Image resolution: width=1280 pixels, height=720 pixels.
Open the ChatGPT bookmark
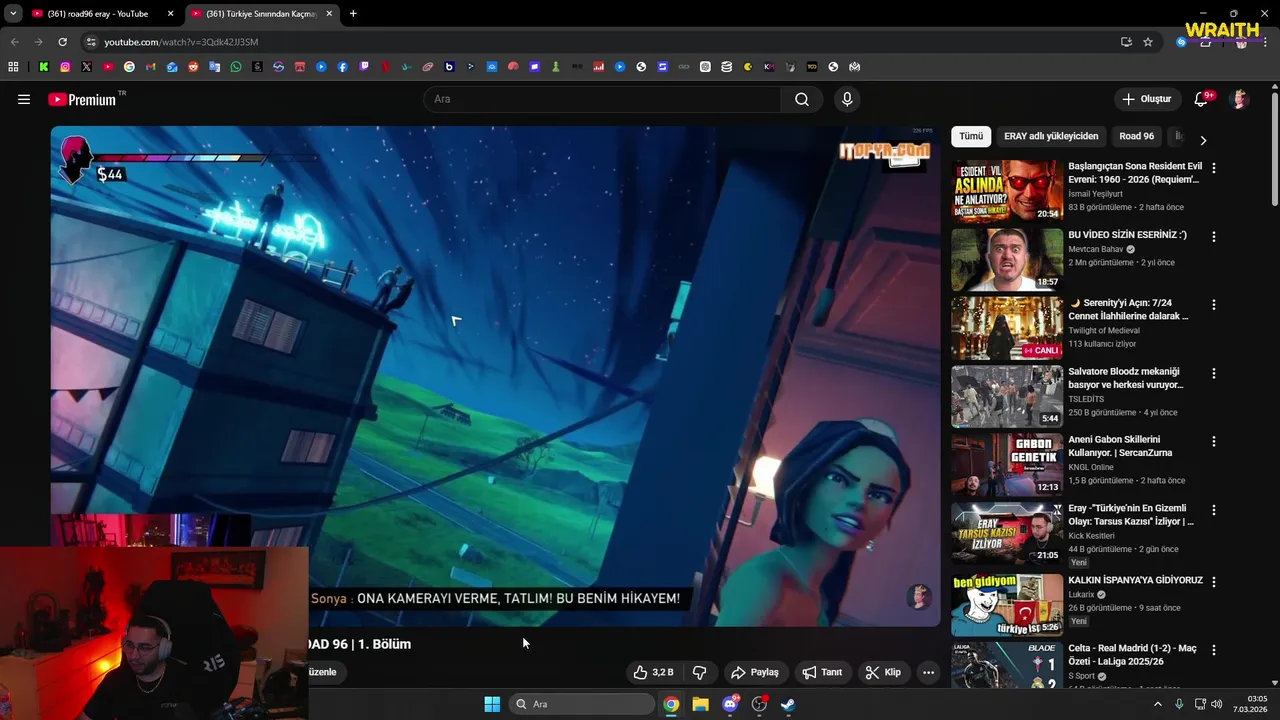(x=705, y=67)
